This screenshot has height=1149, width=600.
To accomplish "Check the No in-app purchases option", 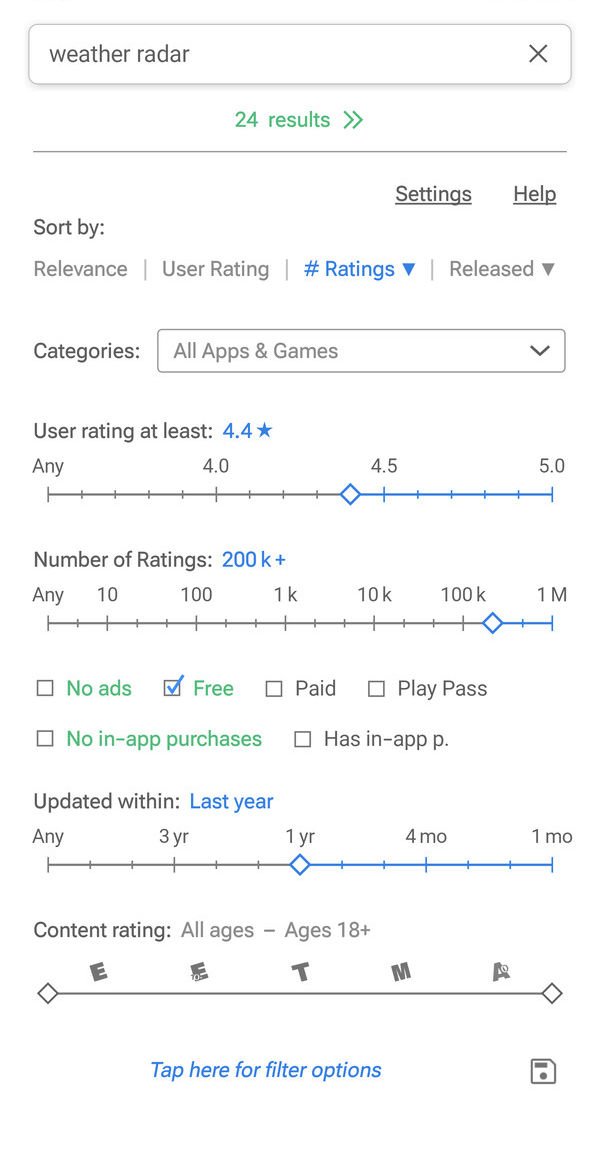I will click(45, 738).
